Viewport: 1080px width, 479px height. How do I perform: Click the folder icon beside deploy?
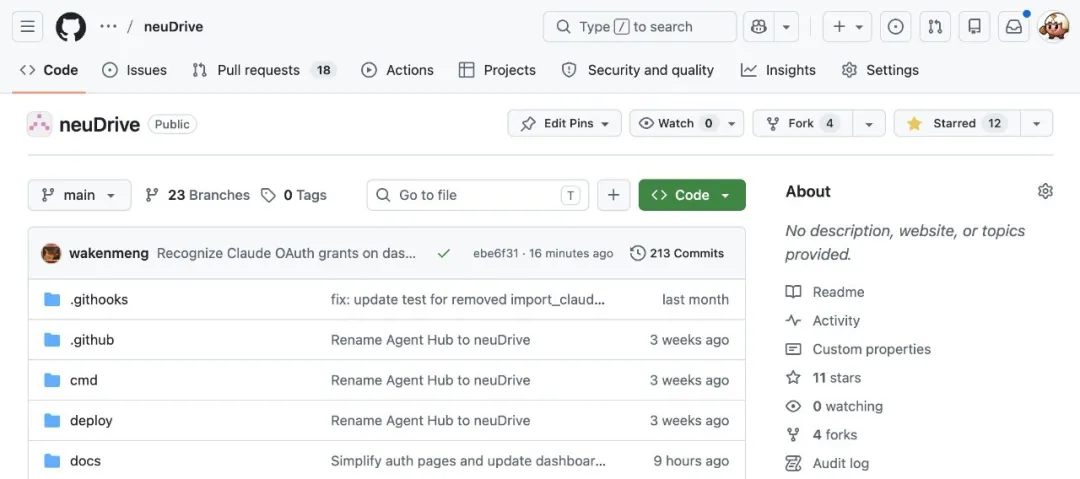click(52, 420)
